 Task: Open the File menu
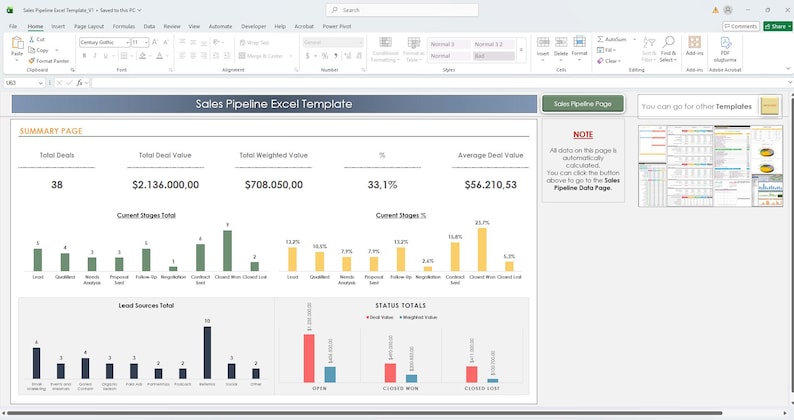tap(13, 26)
